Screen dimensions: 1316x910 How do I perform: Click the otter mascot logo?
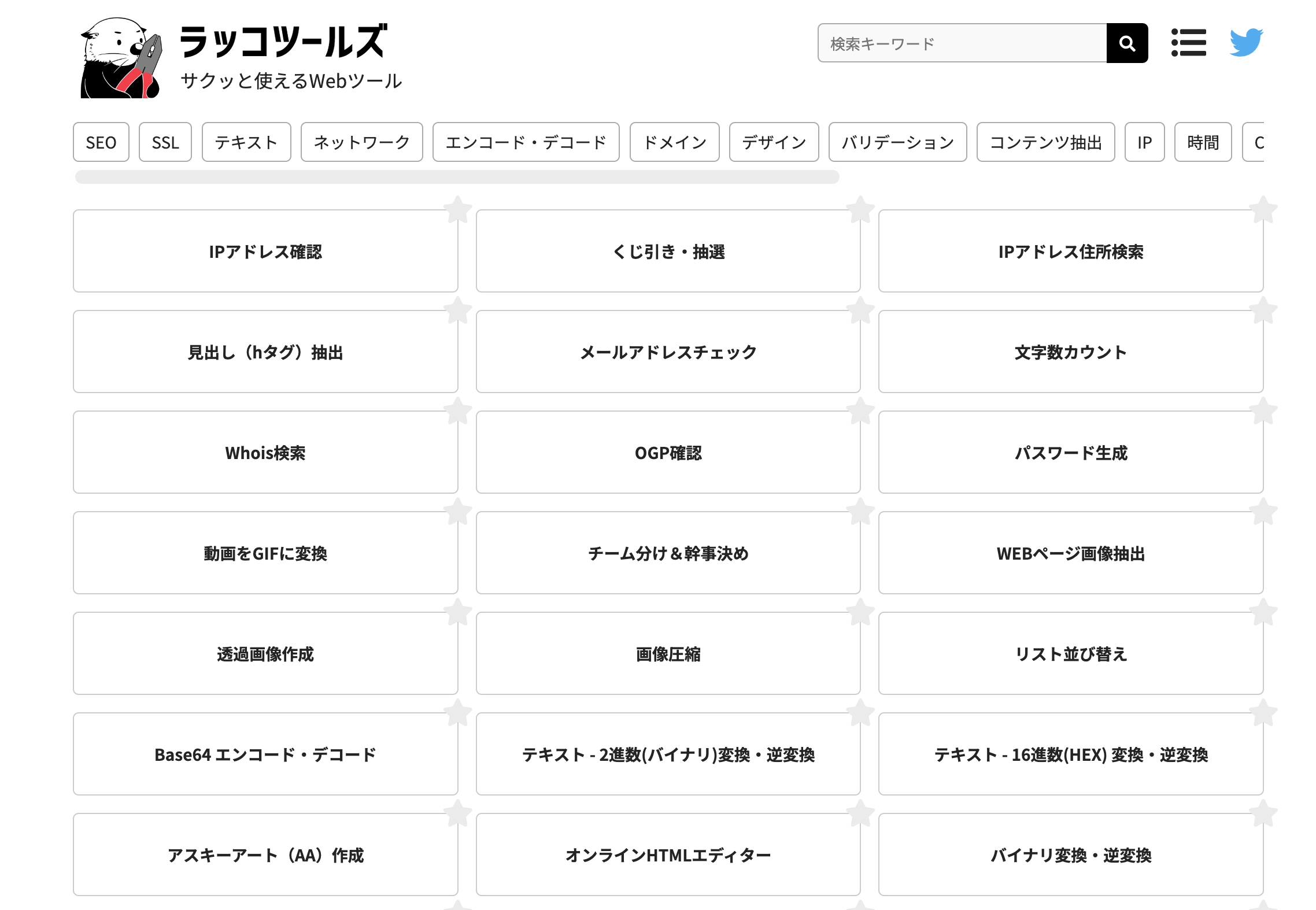coord(121,58)
